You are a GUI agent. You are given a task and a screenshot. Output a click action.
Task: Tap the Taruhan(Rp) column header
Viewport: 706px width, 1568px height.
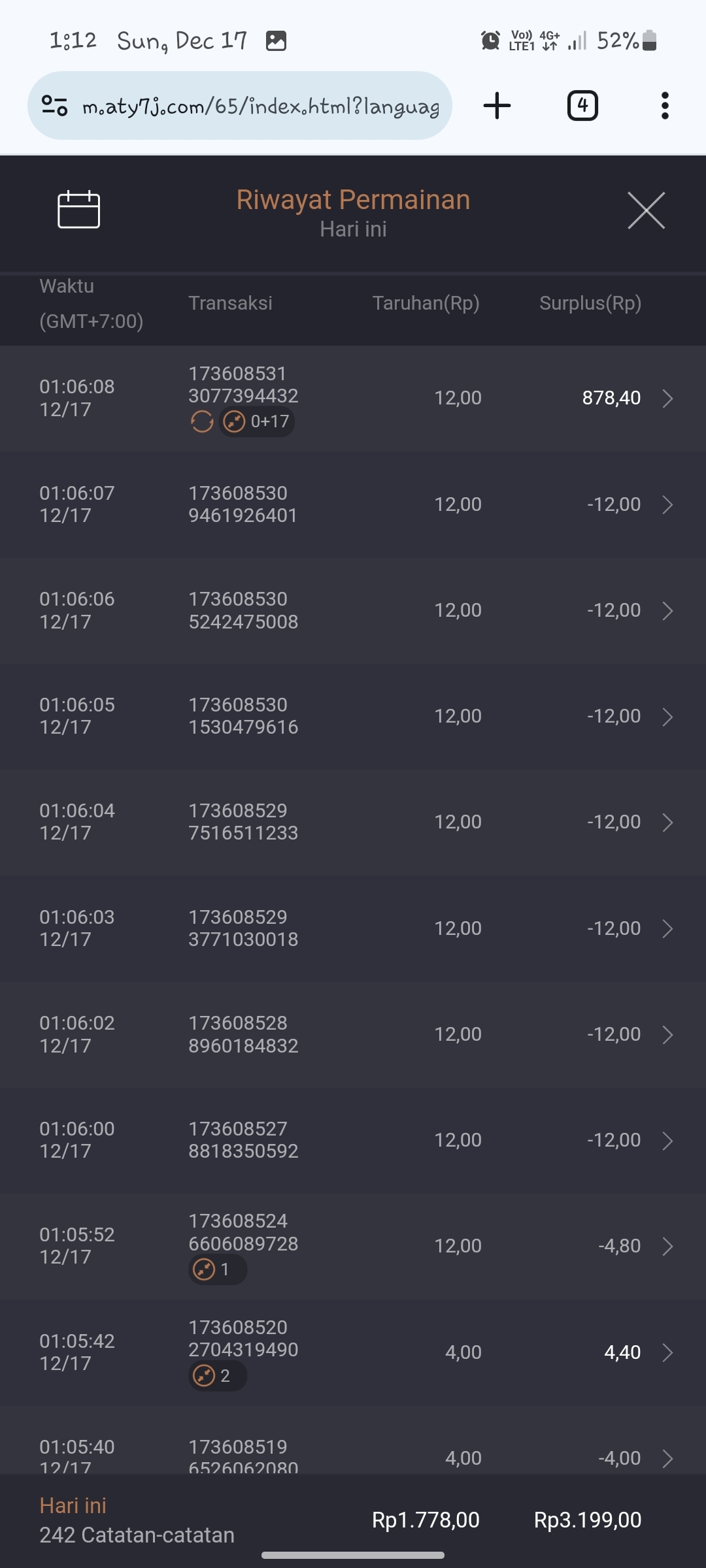point(426,303)
